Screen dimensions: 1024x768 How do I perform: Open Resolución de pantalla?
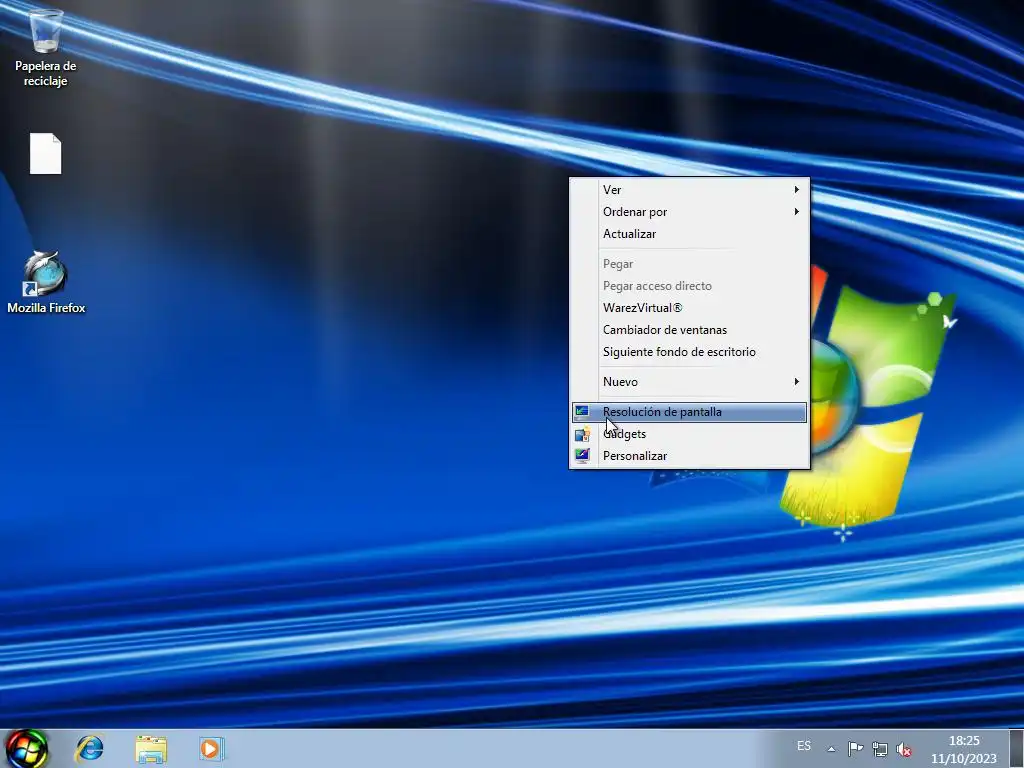pyautogui.click(x=690, y=412)
